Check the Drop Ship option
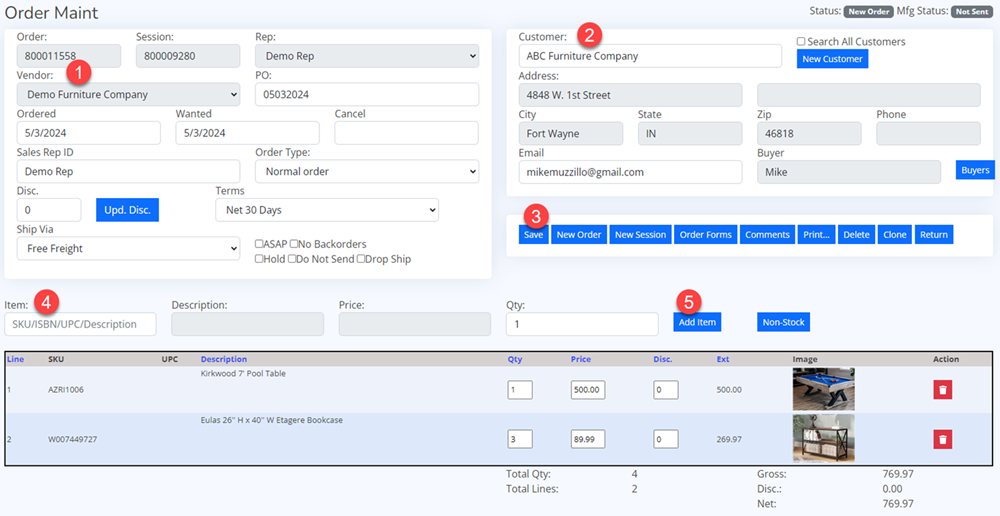Viewport: 1000px width, 516px height. pyautogui.click(x=362, y=259)
